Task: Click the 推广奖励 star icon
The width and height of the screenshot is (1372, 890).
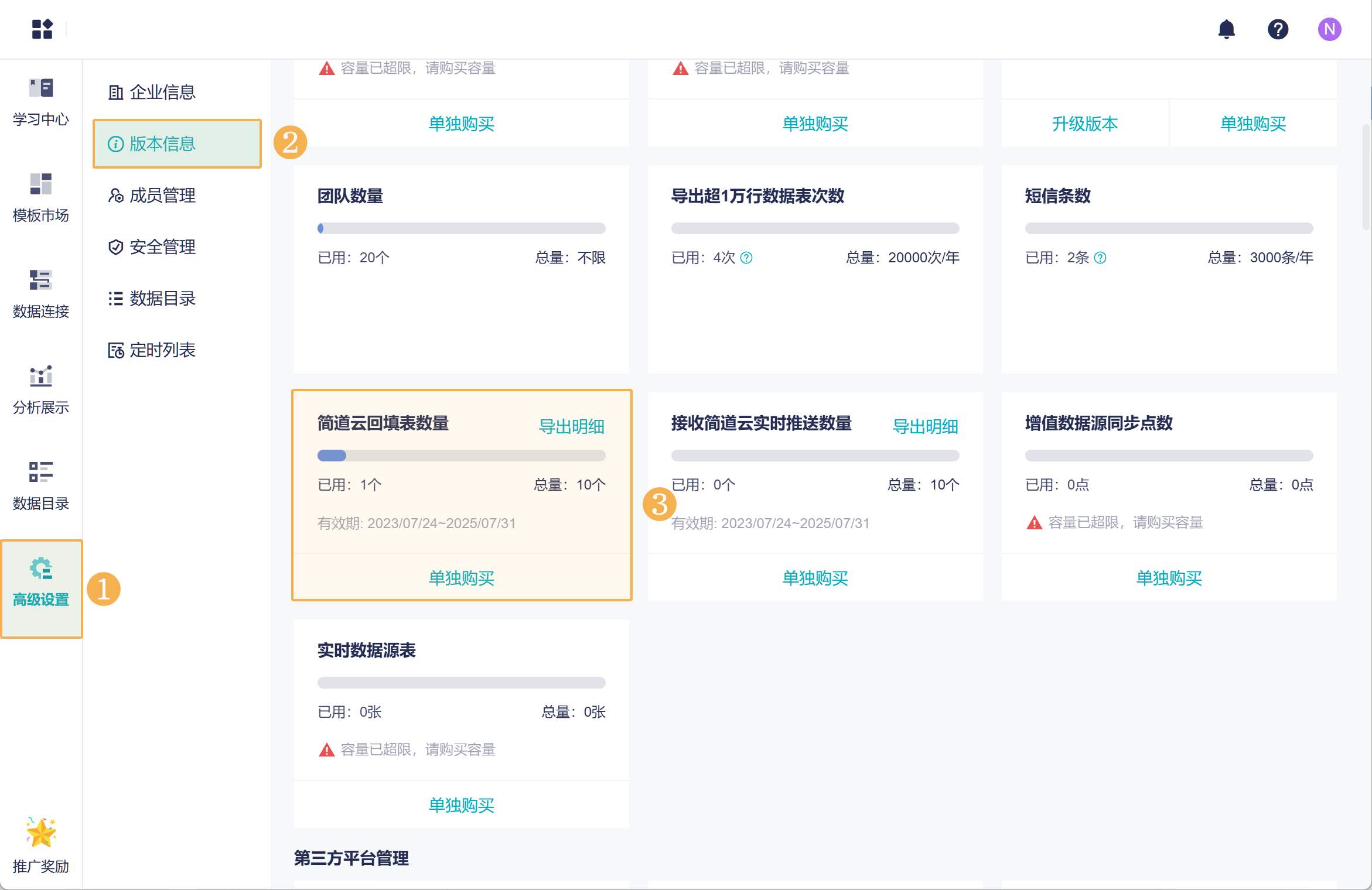Action: (41, 833)
